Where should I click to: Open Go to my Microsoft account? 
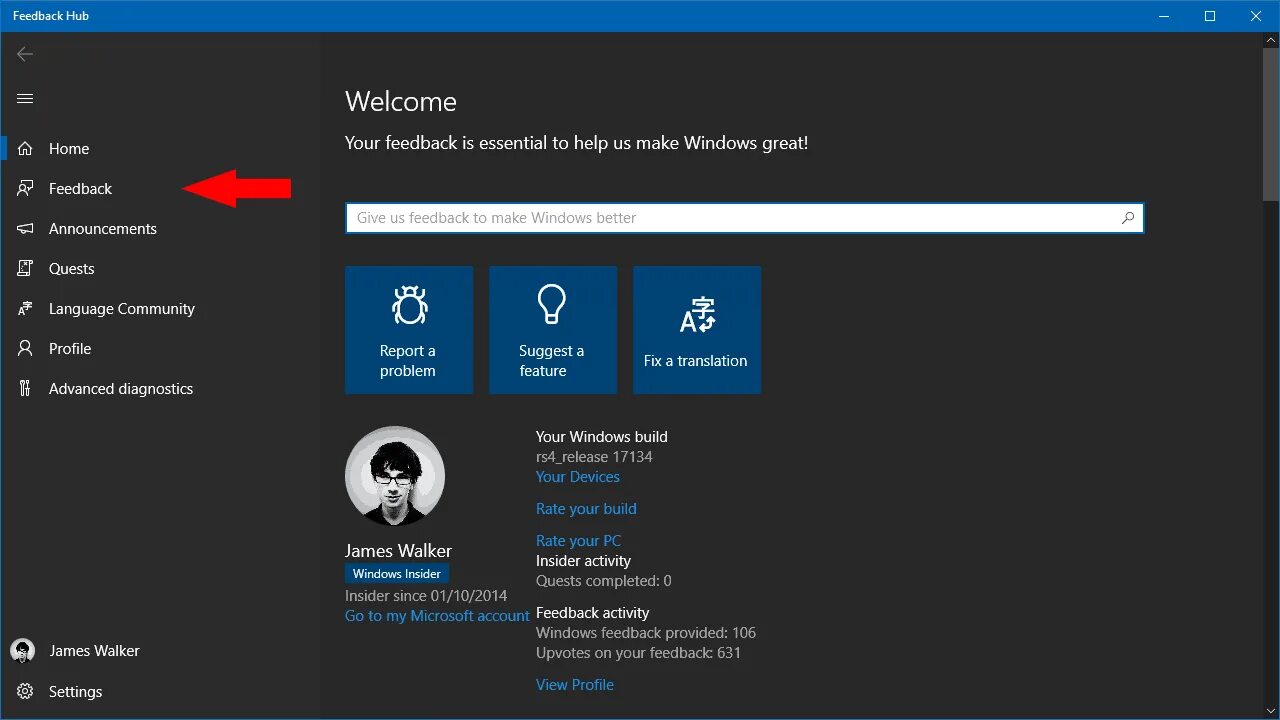click(437, 615)
